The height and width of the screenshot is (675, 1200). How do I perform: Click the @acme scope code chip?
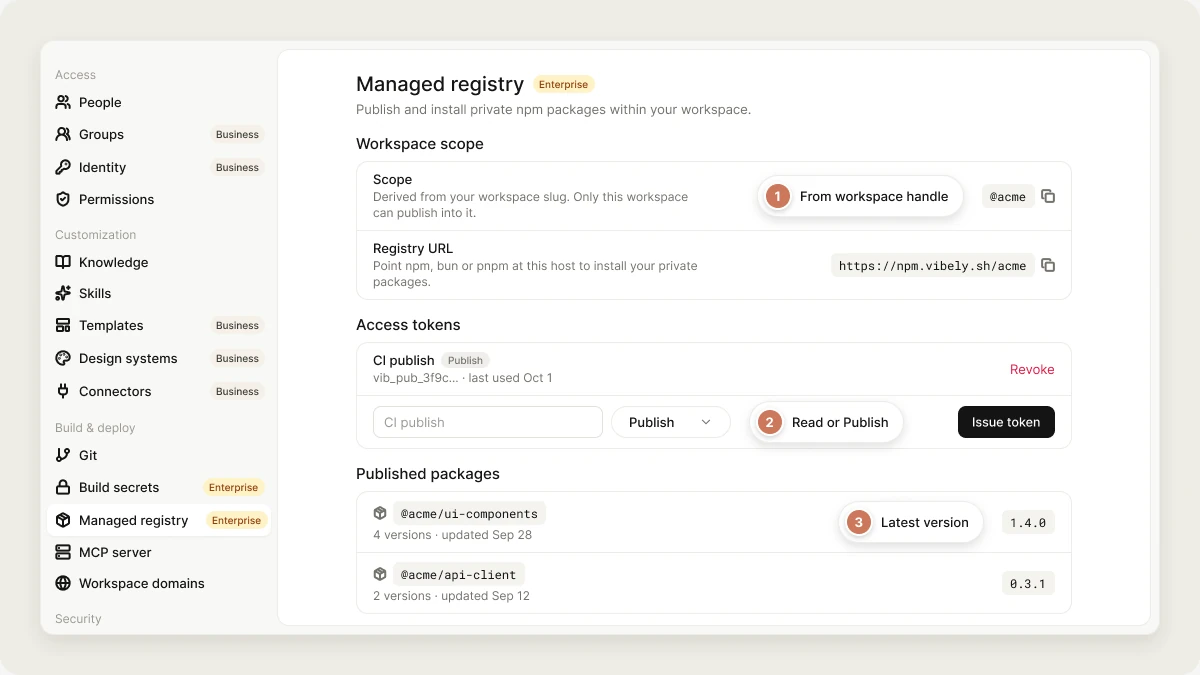[x=1008, y=197]
